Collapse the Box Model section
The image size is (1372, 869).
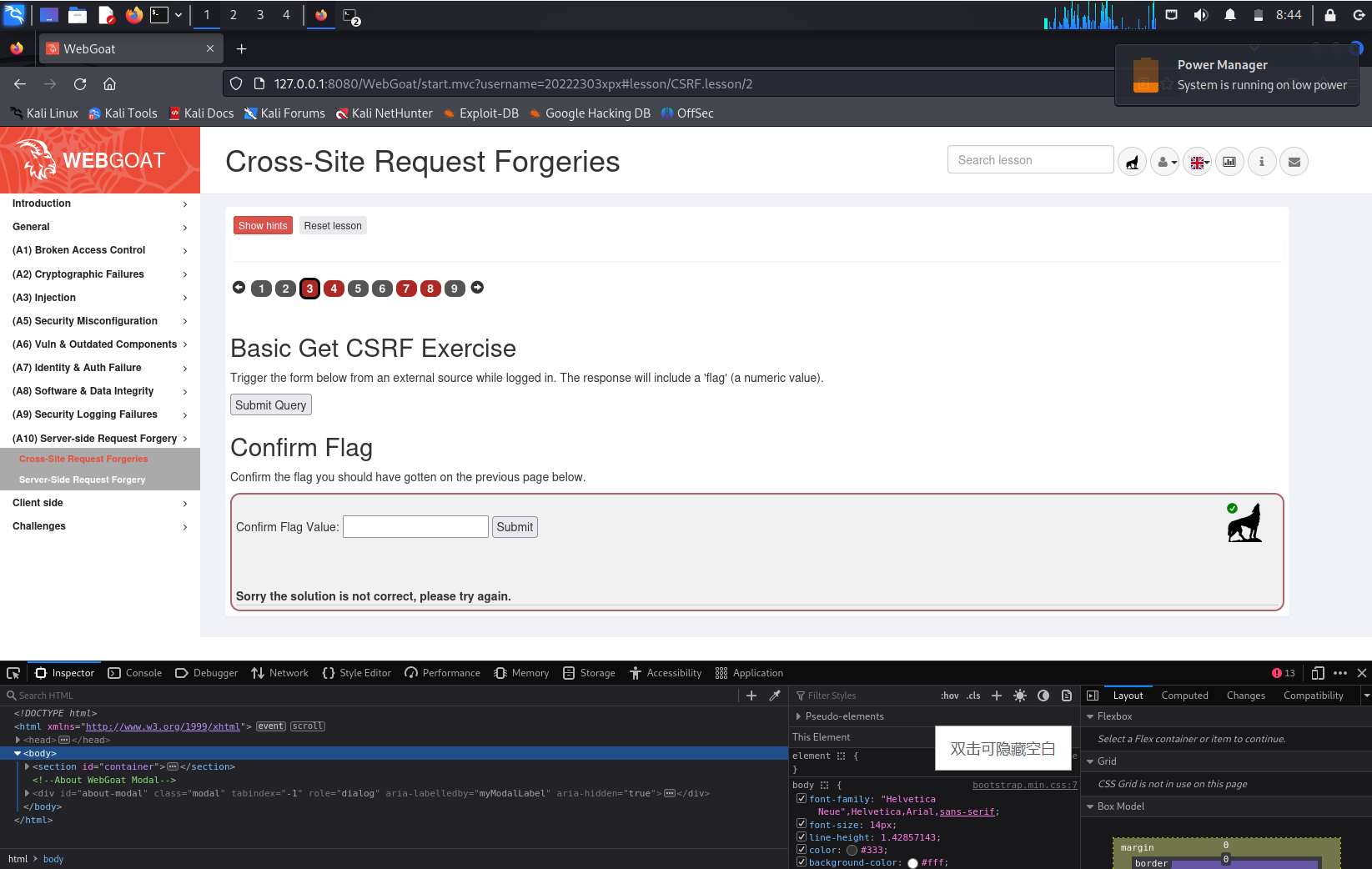(x=1090, y=806)
